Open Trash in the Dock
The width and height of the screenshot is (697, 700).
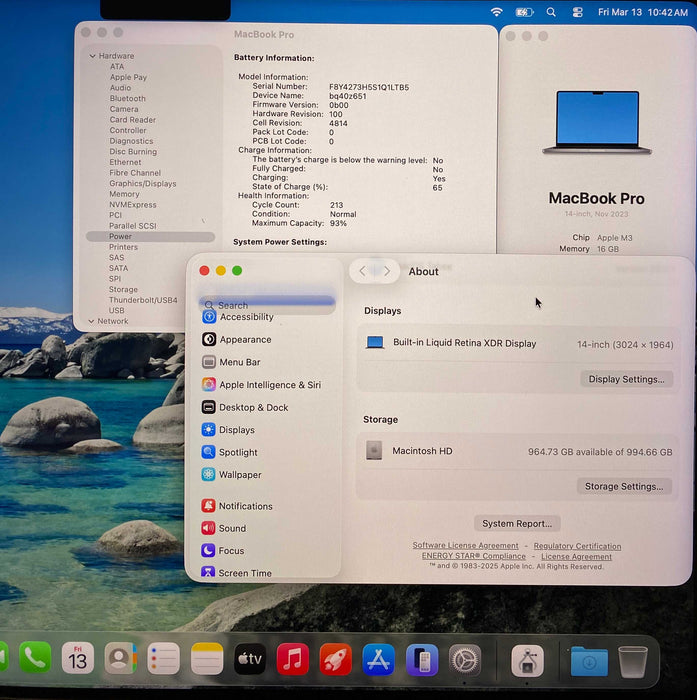pos(632,661)
